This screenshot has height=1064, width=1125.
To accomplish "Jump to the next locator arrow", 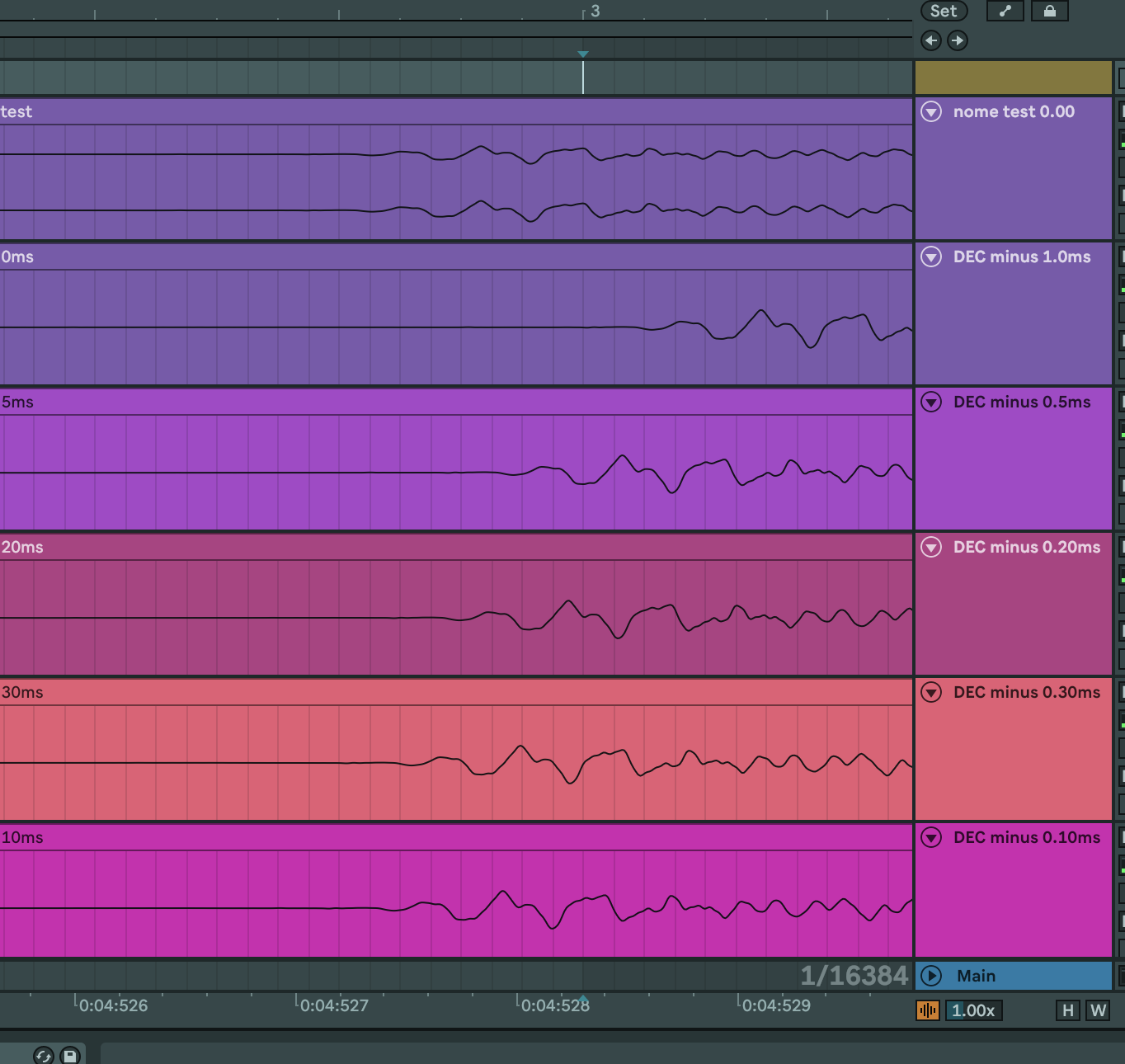I will [957, 40].
